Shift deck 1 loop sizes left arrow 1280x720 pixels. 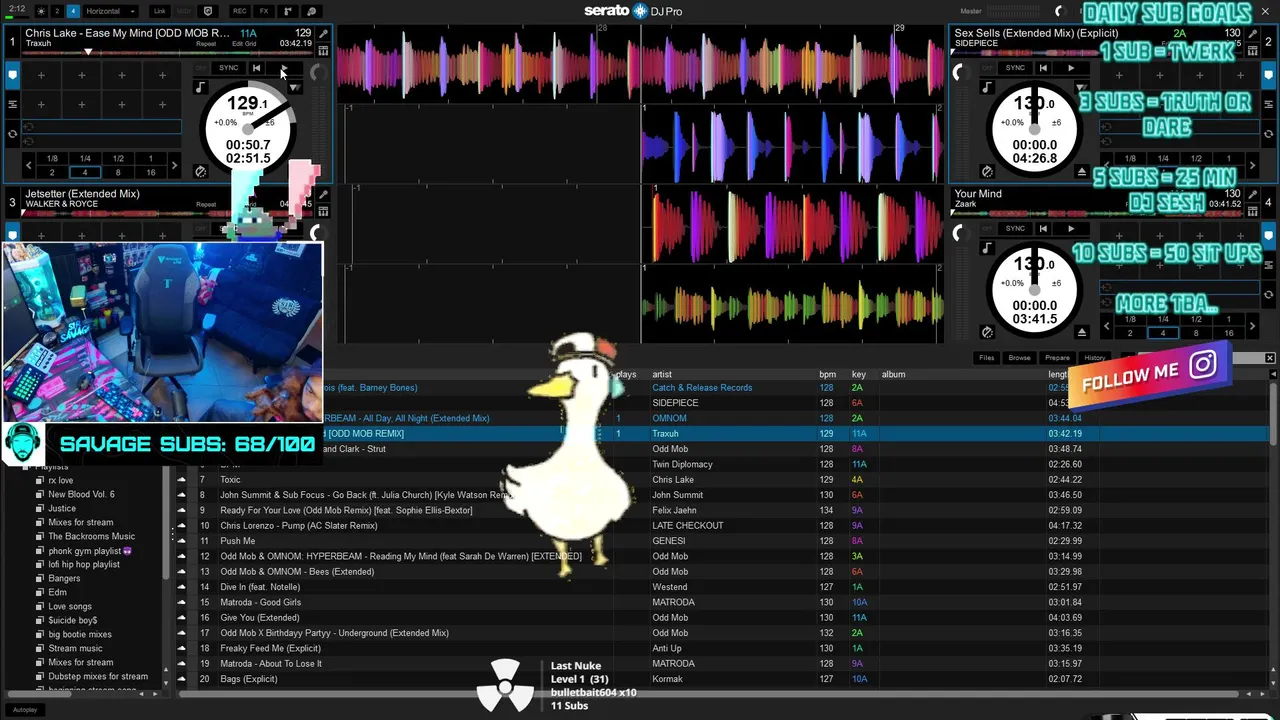coord(28,165)
